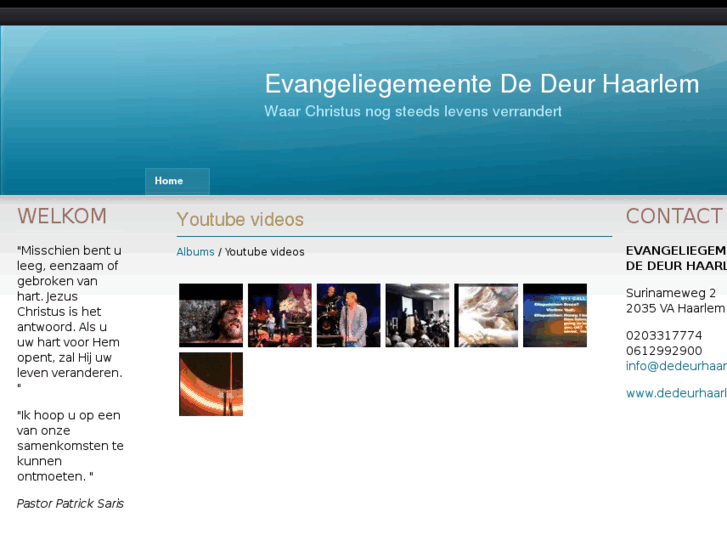Click the address line Surinameweg 2
This screenshot has width=727, height=545.
tap(671, 293)
